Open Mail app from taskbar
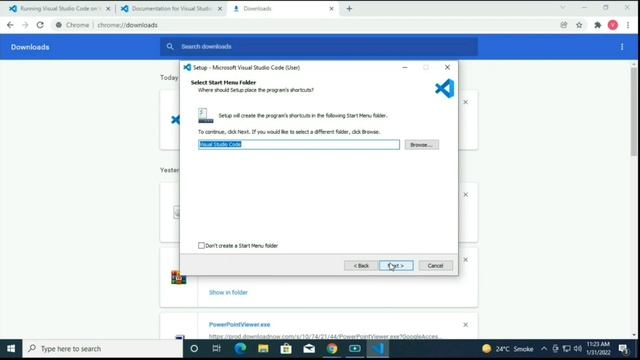Image resolution: width=640 pixels, height=360 pixels. click(309, 349)
